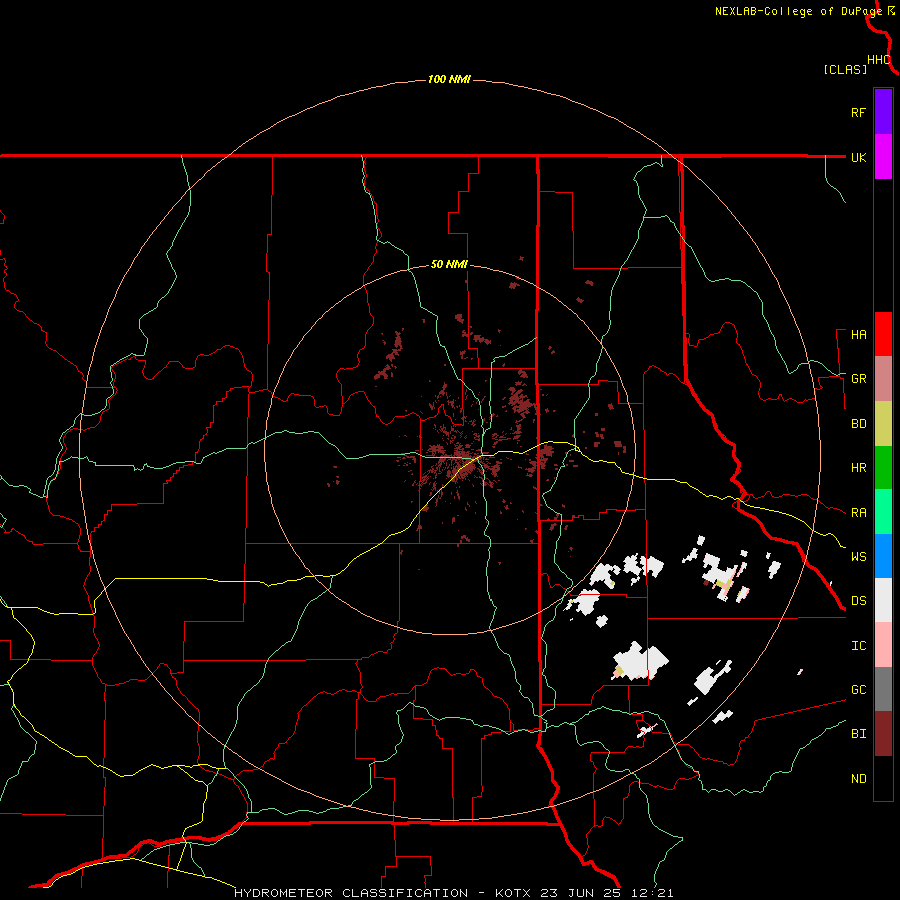This screenshot has height=900, width=900.
Task: Click the NEXLAB-College of DuPage title text
Action: pyautogui.click(x=798, y=11)
